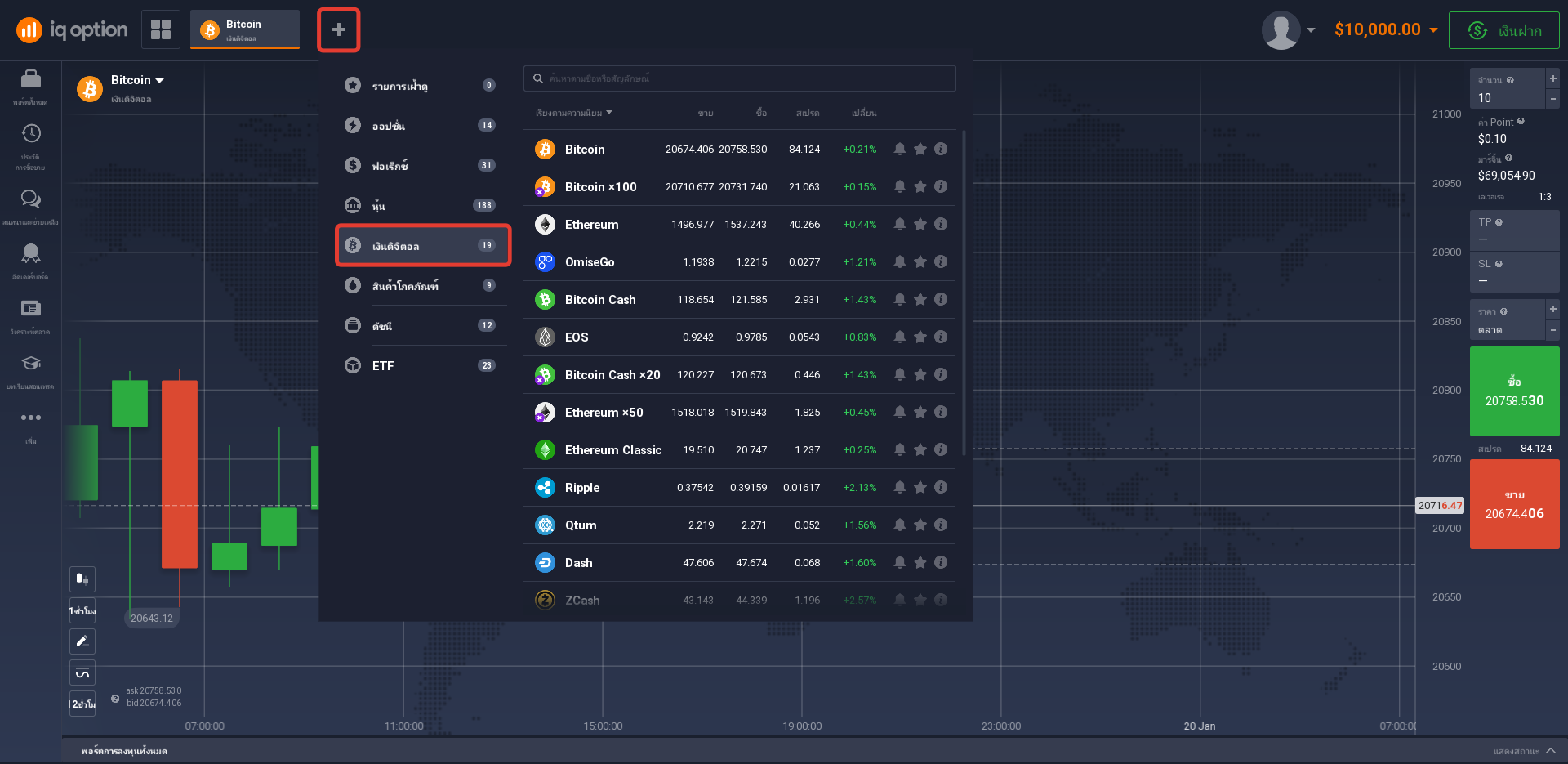This screenshot has width=1568, height=764.
Task: Open the user profile avatar
Action: [x=1281, y=30]
